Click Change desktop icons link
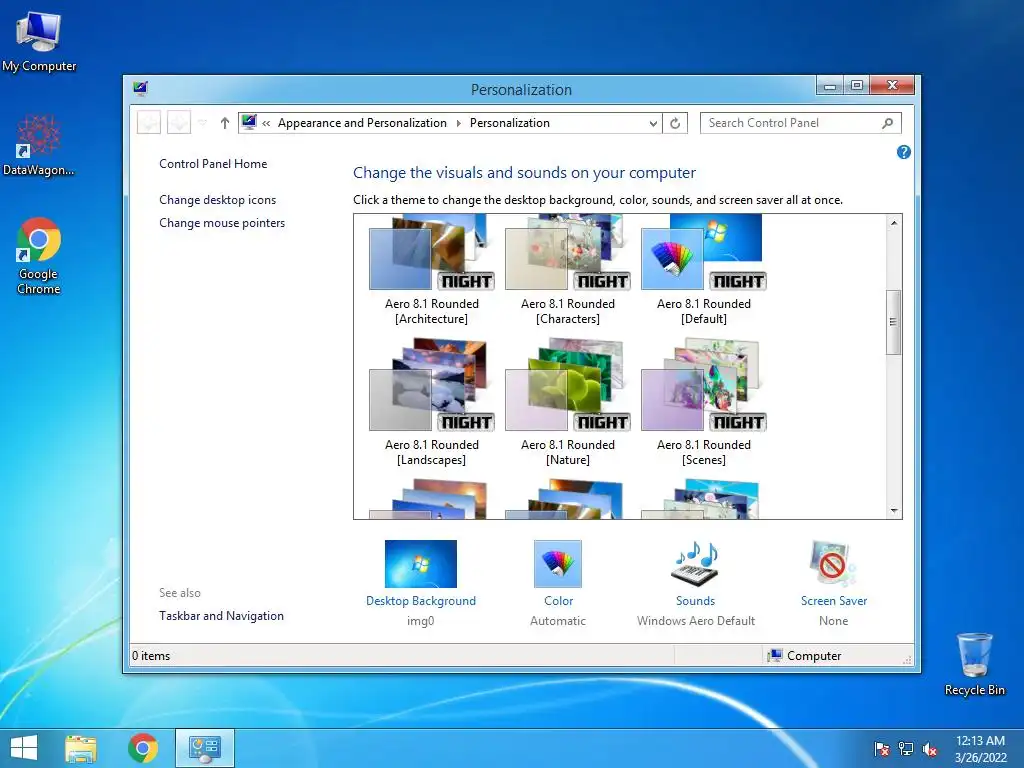 217,200
